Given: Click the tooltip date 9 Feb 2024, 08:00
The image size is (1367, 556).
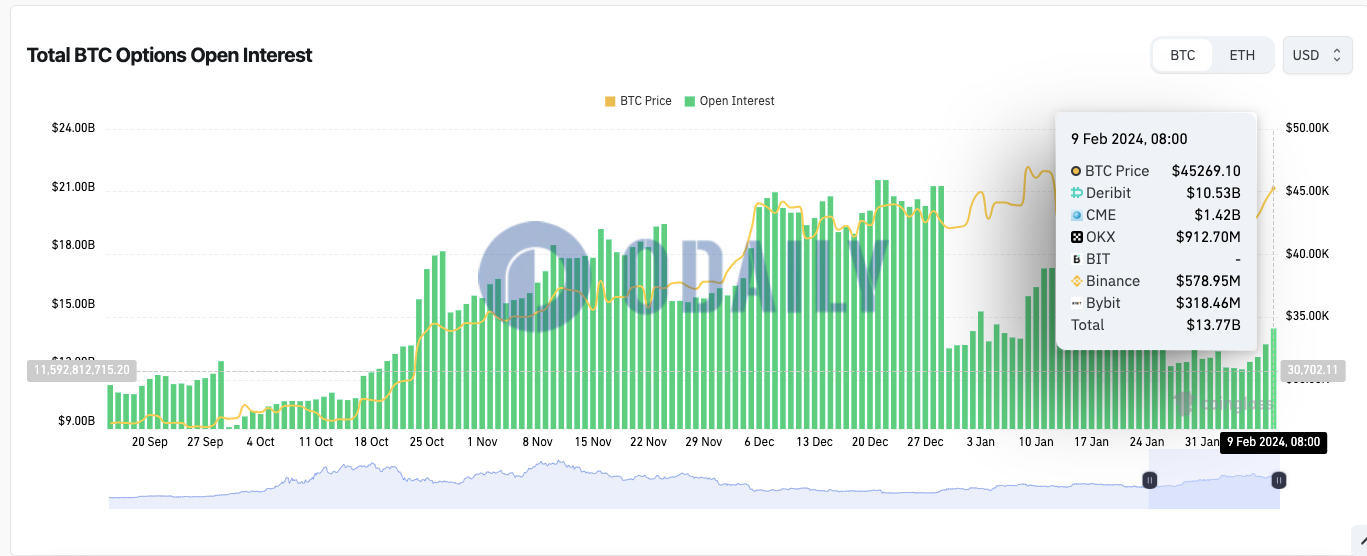Looking at the screenshot, I should coord(1129,139).
